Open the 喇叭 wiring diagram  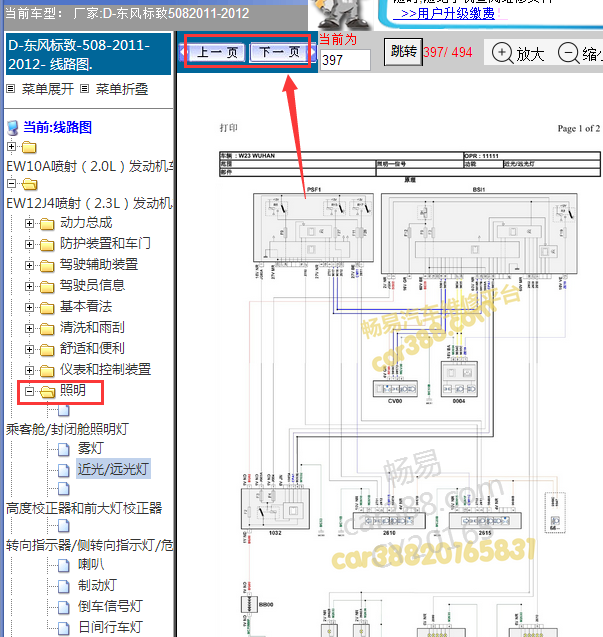coord(91,565)
